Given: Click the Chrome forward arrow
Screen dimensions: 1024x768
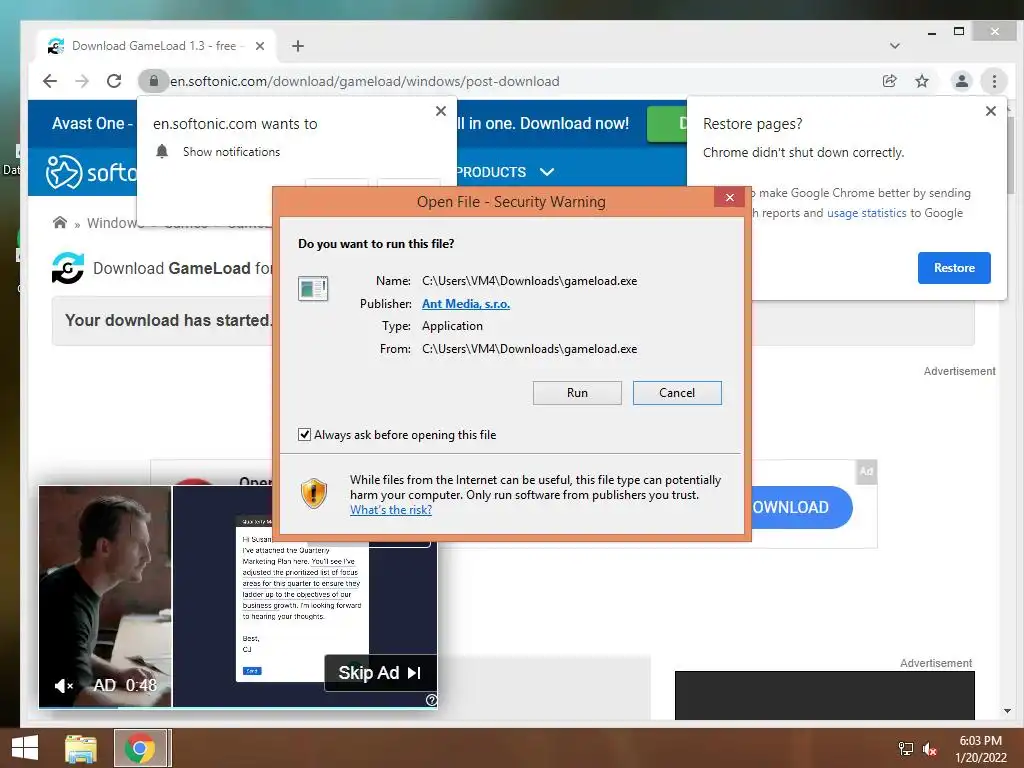Looking at the screenshot, I should pos(82,81).
